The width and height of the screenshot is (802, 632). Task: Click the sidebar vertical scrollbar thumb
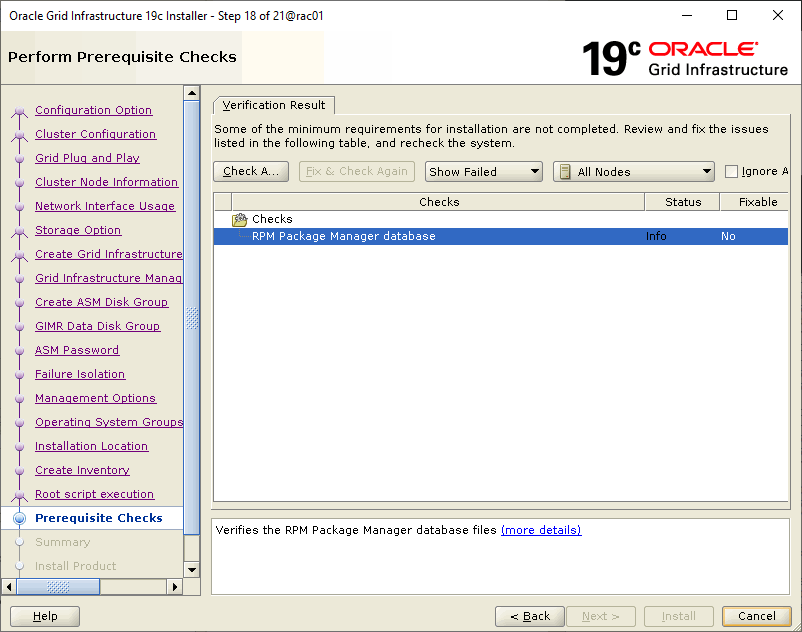click(192, 318)
